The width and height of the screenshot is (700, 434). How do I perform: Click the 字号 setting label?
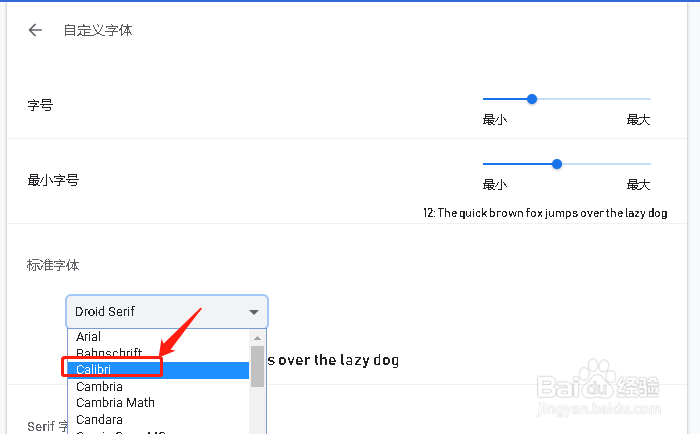[40, 104]
